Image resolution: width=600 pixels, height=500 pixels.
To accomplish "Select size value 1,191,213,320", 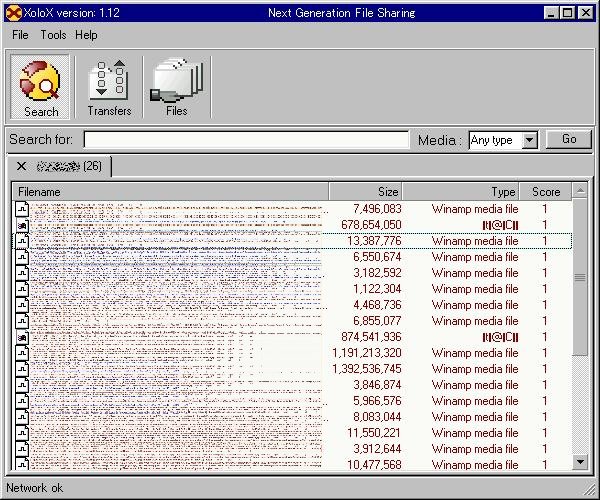I will coord(367,353).
